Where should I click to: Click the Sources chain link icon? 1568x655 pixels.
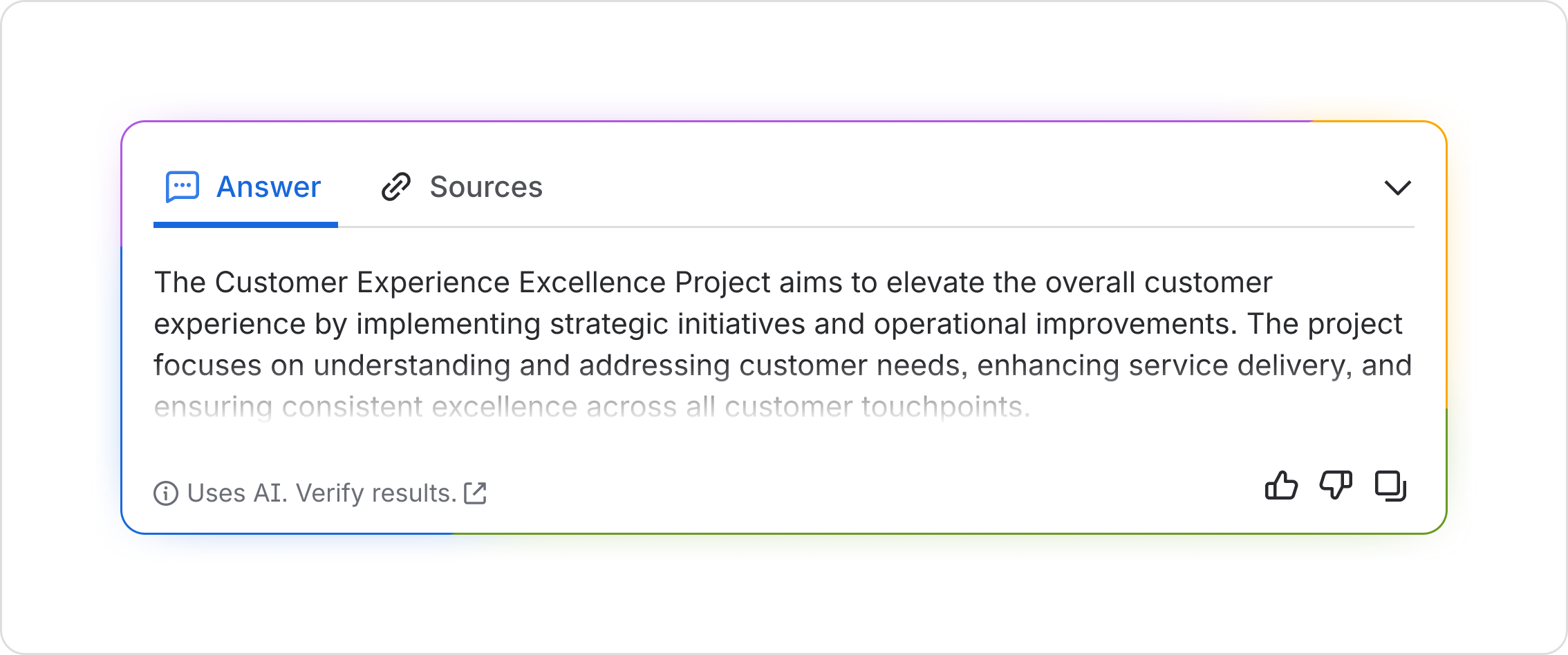coord(396,187)
